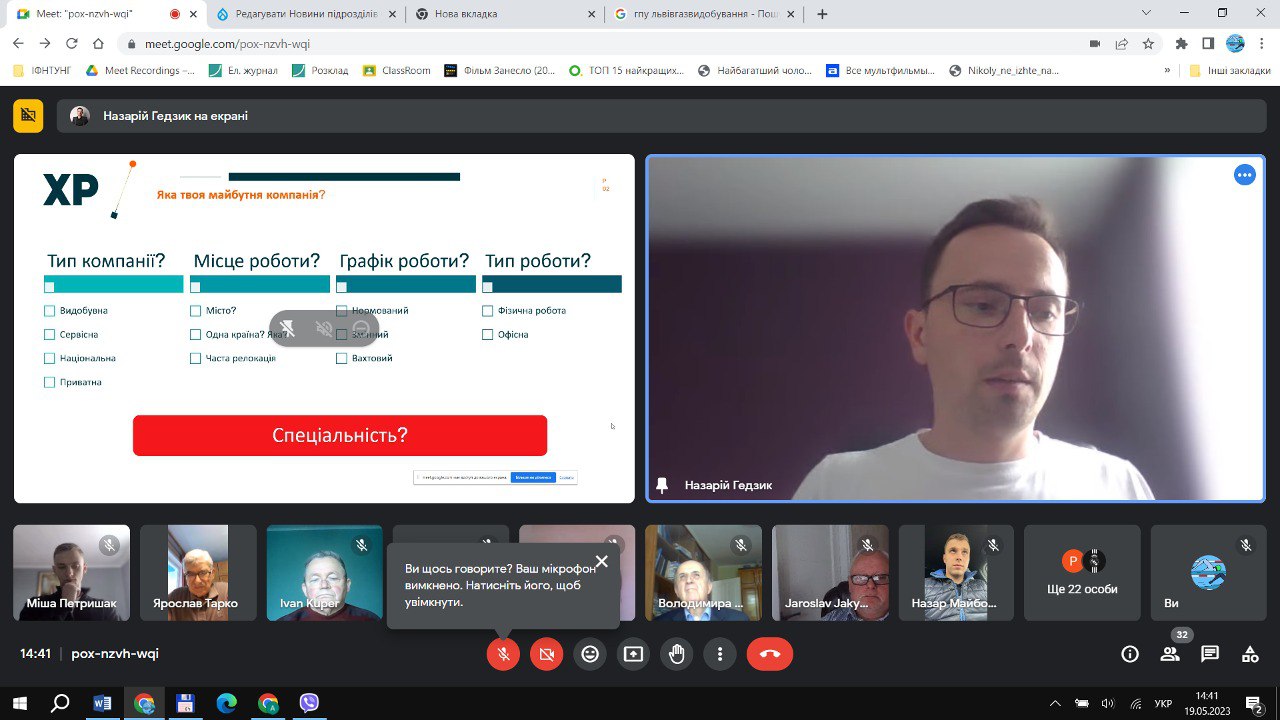Open the activities panel icon
The width and height of the screenshot is (1280, 720).
click(1250, 654)
